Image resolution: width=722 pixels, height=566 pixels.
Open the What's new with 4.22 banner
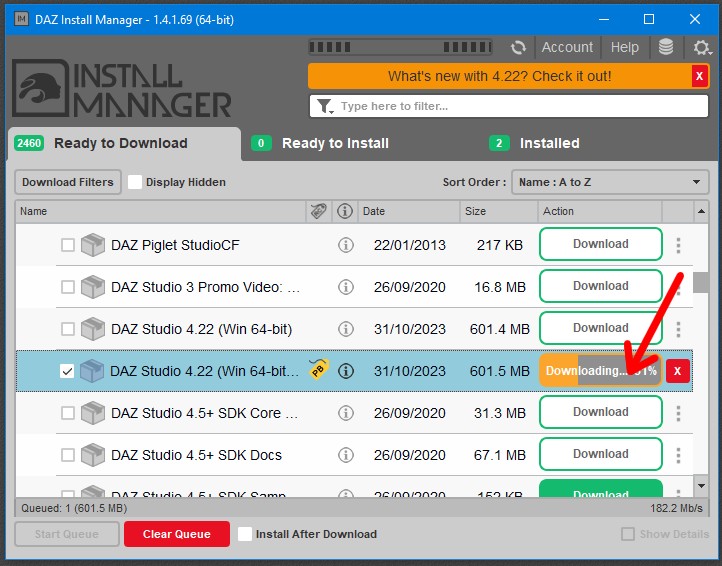point(500,76)
